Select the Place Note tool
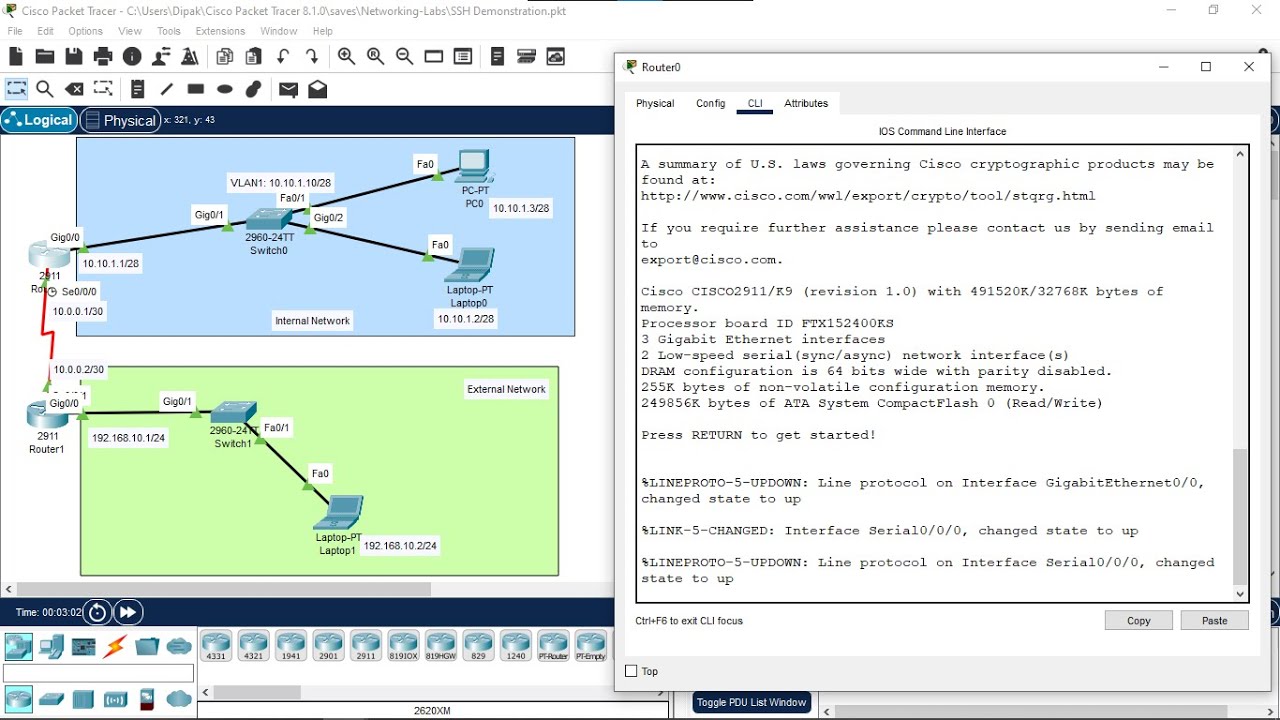The width and height of the screenshot is (1280, 720). (138, 89)
